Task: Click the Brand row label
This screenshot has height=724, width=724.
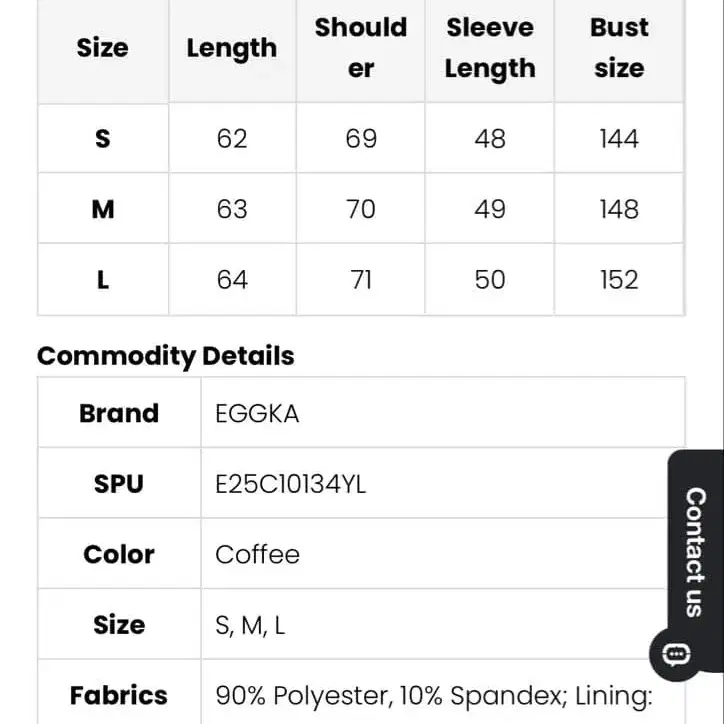Action: pyautogui.click(x=119, y=414)
